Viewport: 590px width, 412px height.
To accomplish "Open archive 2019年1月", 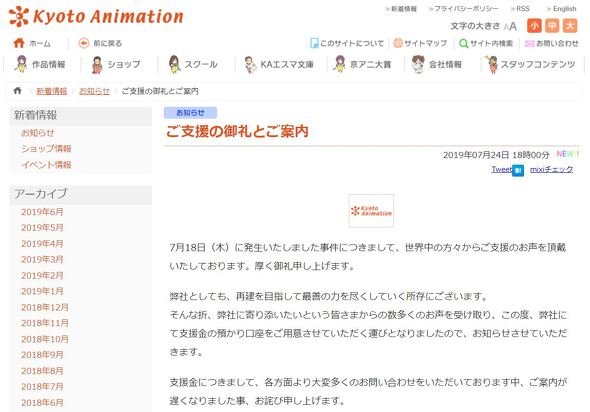I will coord(42,291).
